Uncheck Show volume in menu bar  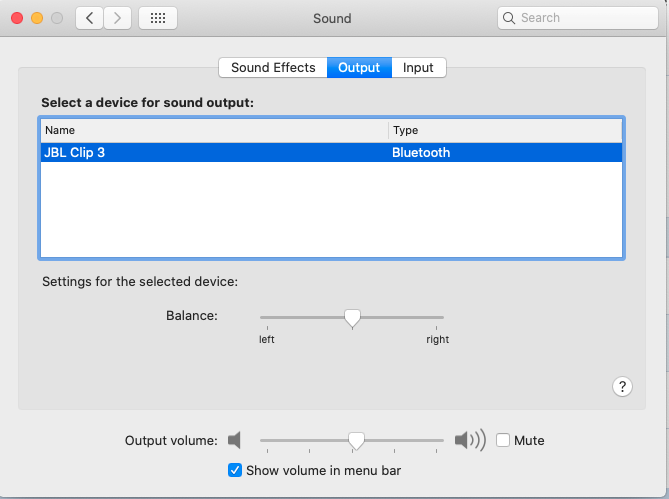235,470
